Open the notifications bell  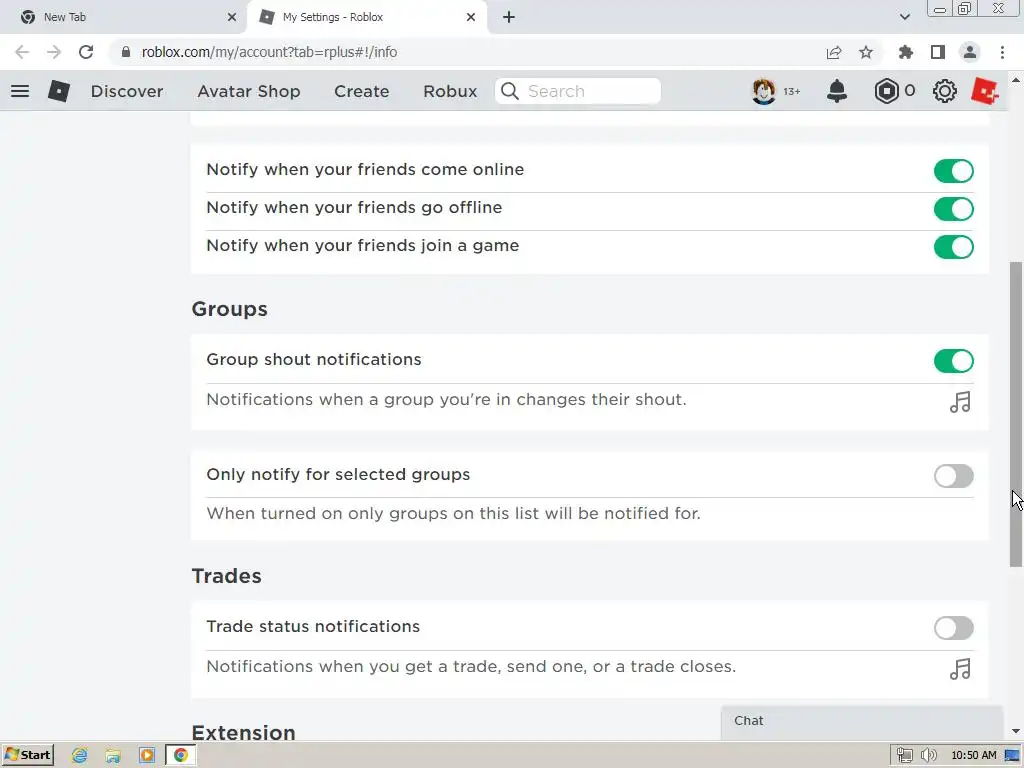tap(837, 91)
